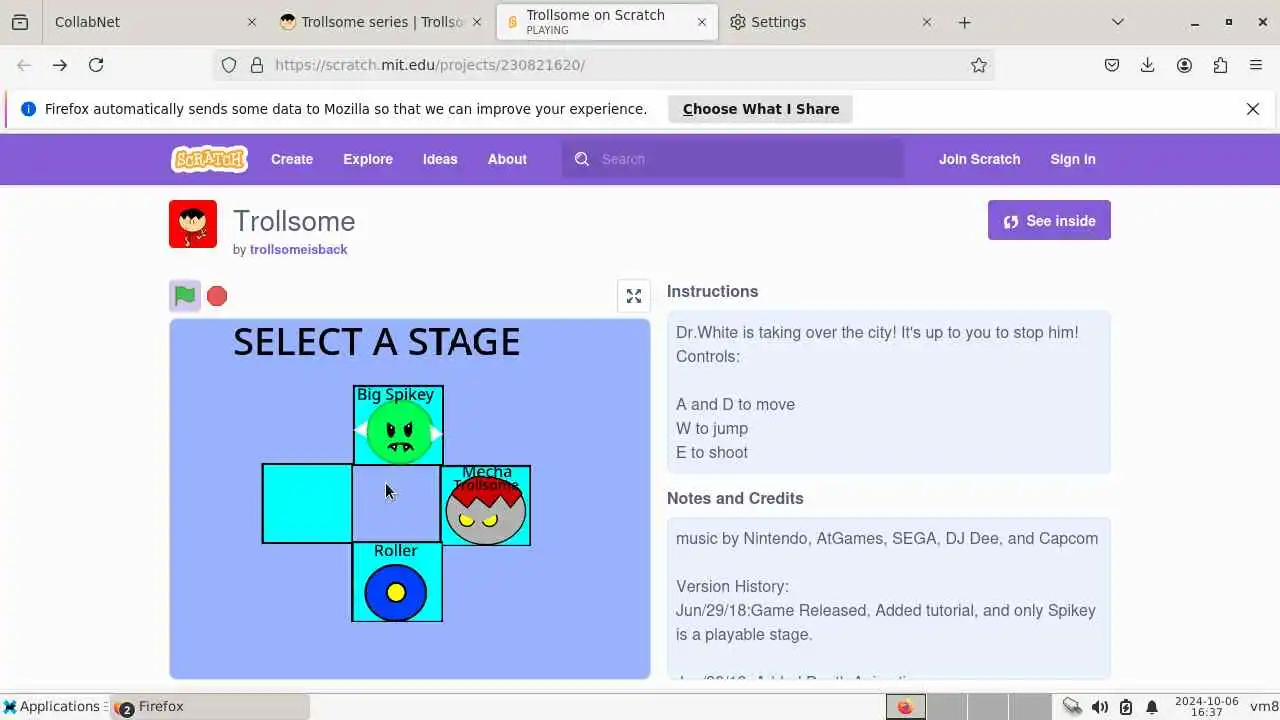Open the Firefox account icon

click(x=1184, y=65)
